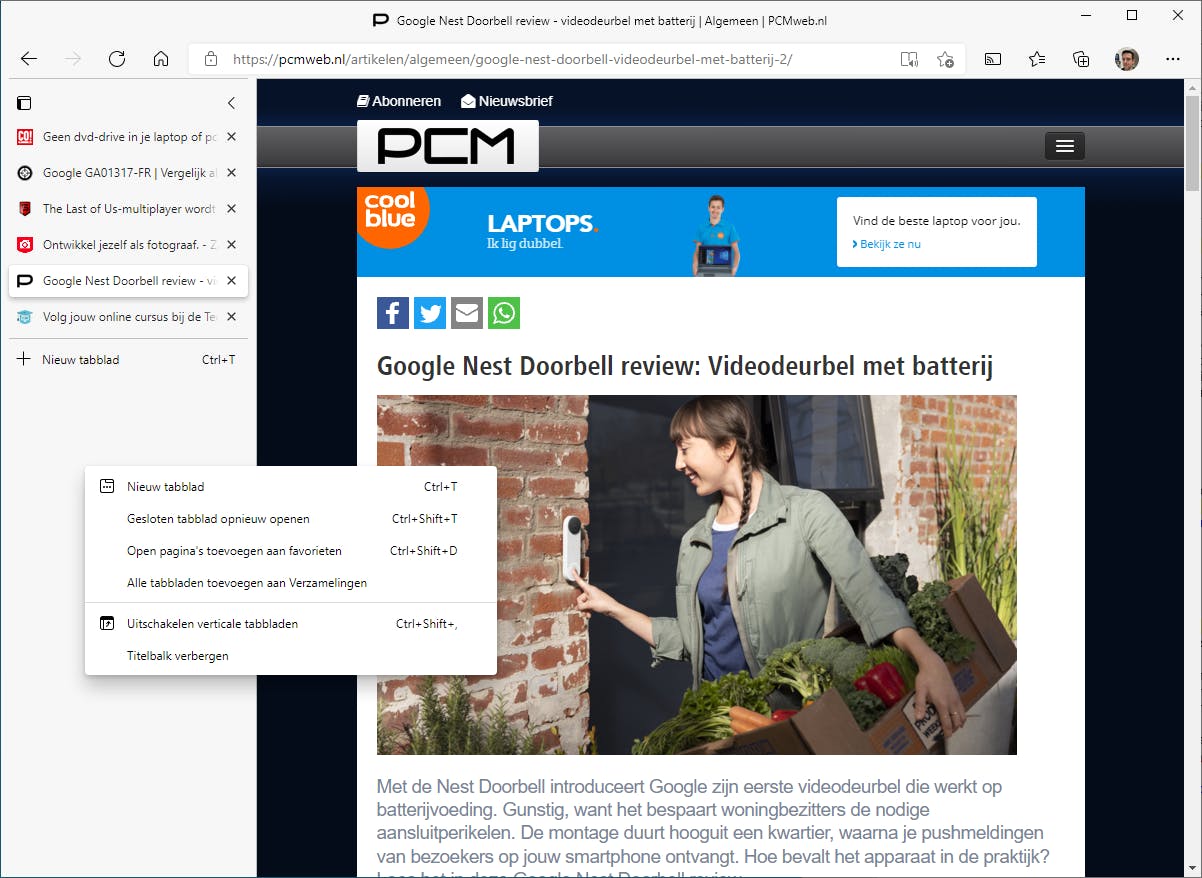Image resolution: width=1202 pixels, height=878 pixels.
Task: Close the 'Google Nest Doorbell review' tab
Action: pos(231,281)
